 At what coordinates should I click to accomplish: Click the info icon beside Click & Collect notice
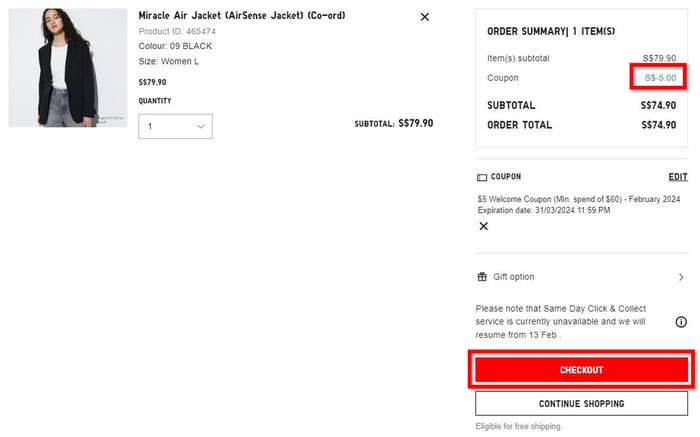[681, 322]
